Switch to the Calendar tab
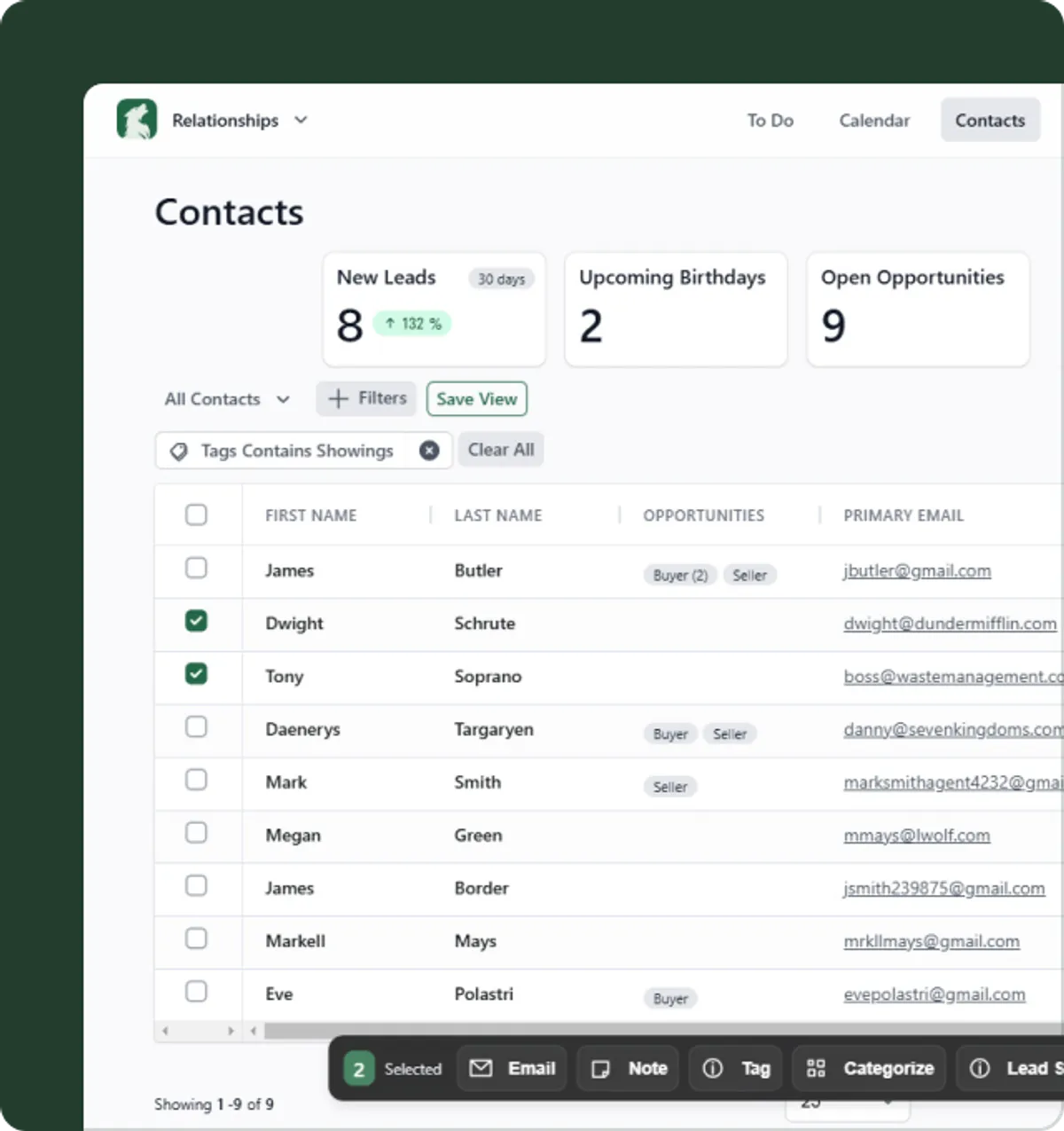Screen dimensions: 1064x1131 tap(874, 121)
